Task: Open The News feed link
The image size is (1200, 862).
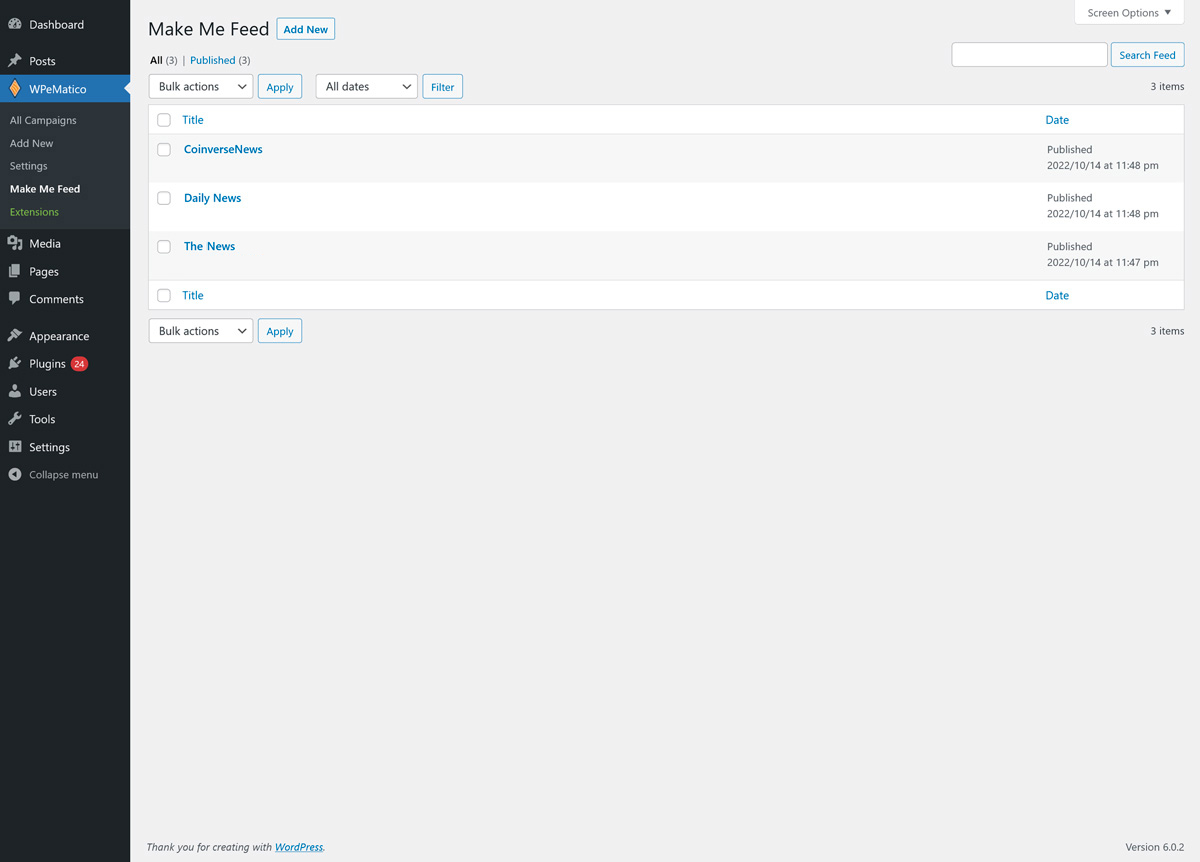Action: pyautogui.click(x=210, y=246)
